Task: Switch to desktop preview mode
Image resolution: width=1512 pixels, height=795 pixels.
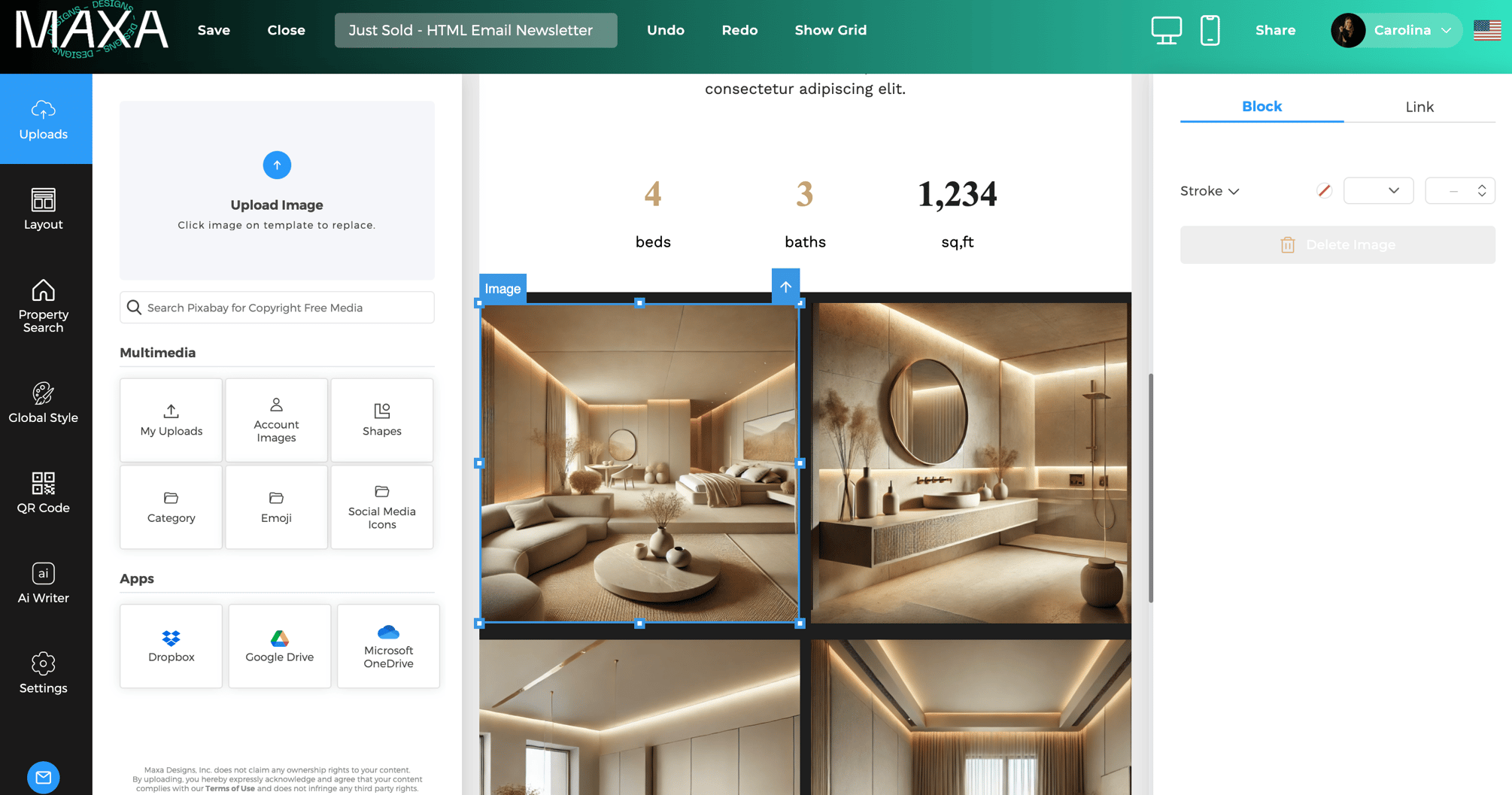Action: [1166, 30]
